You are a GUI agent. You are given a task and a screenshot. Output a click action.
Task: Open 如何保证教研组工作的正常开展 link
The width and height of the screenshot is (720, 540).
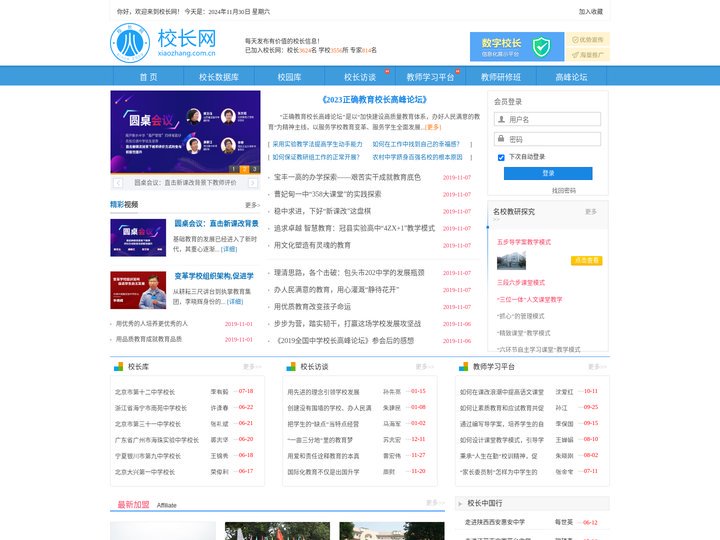[x=316, y=157]
